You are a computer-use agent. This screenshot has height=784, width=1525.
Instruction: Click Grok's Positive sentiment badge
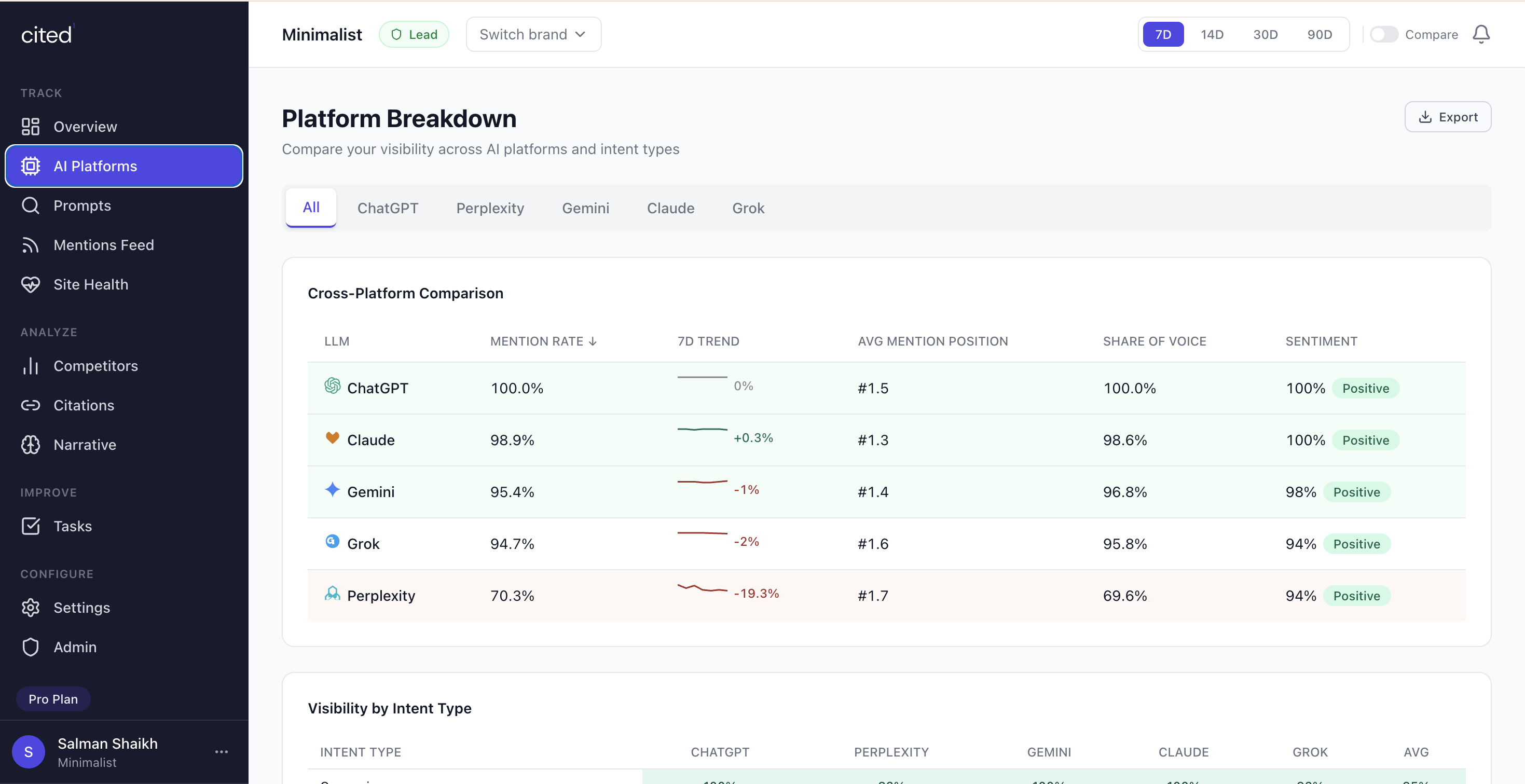1356,544
